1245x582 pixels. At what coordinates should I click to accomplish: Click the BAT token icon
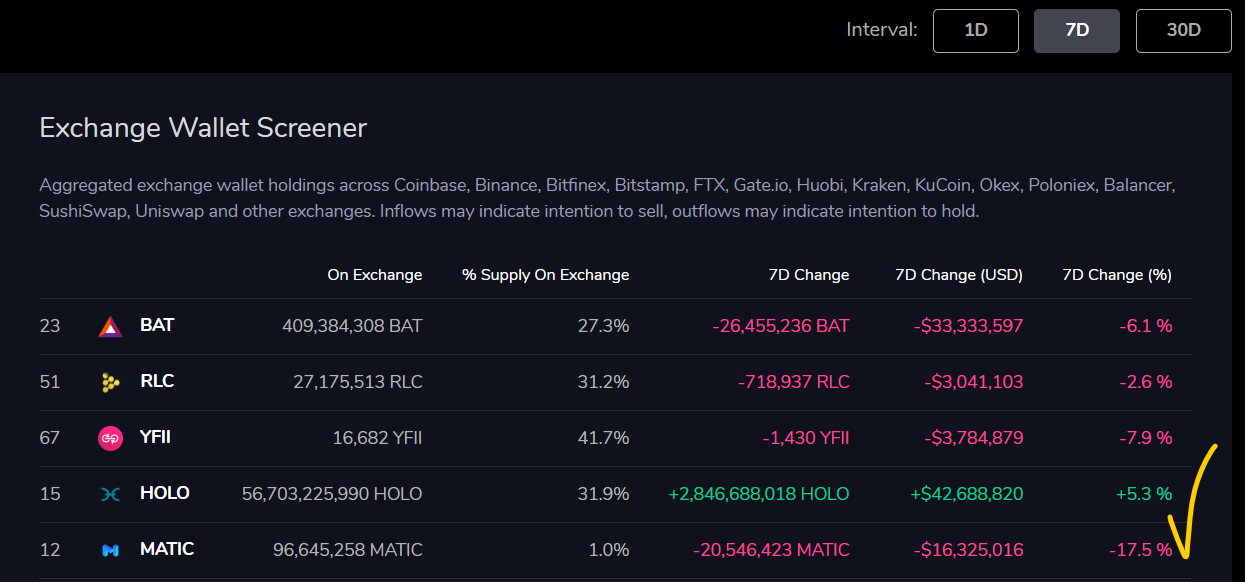click(x=110, y=326)
